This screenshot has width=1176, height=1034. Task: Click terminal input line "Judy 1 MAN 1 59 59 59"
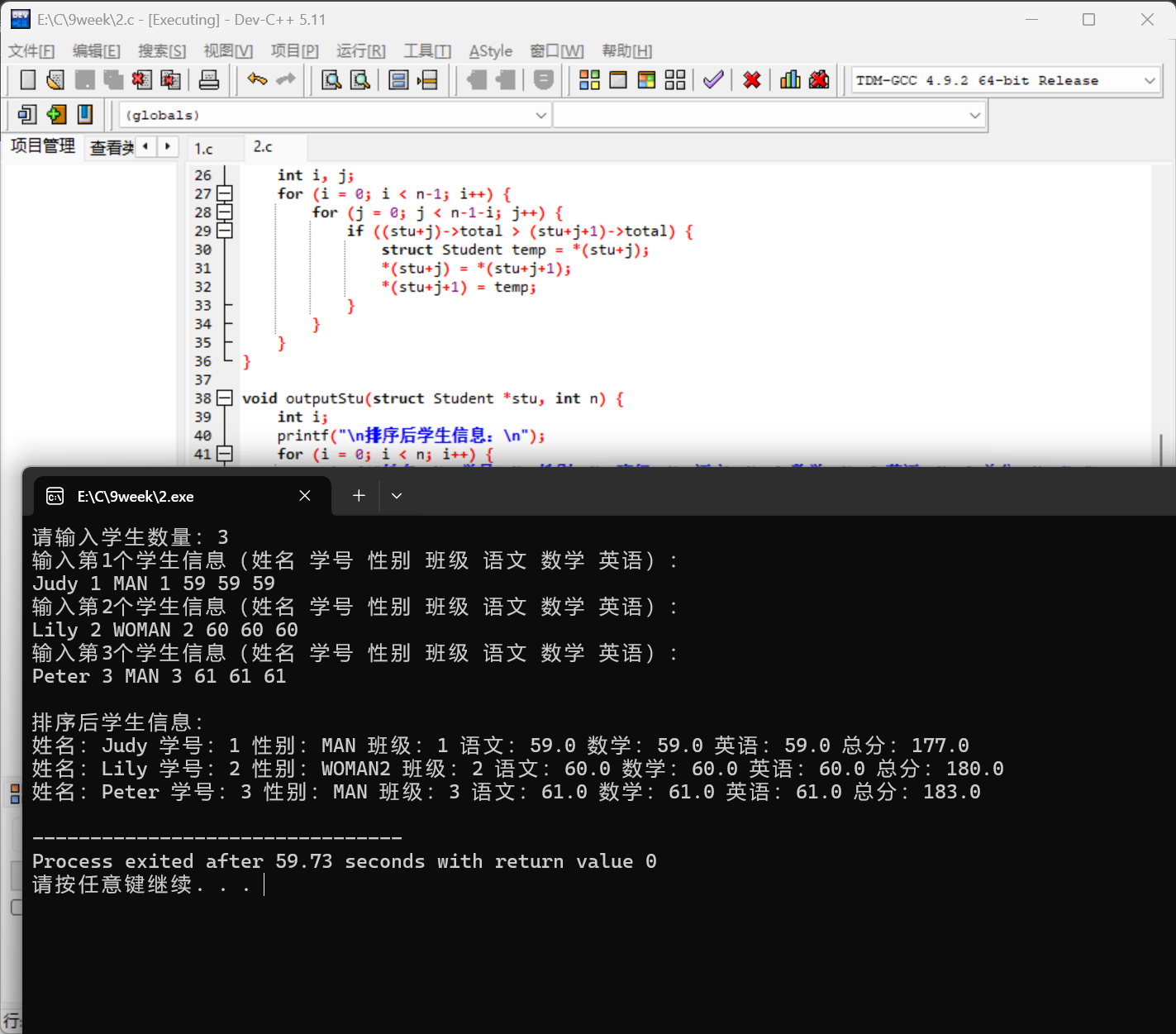tap(154, 584)
